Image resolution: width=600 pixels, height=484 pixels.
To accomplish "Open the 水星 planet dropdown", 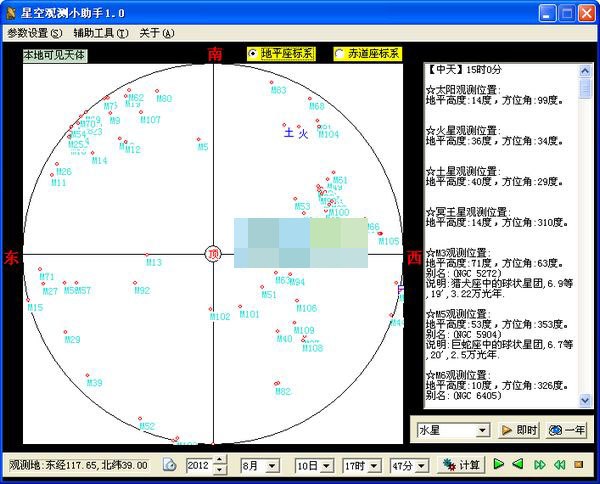I will 483,430.
